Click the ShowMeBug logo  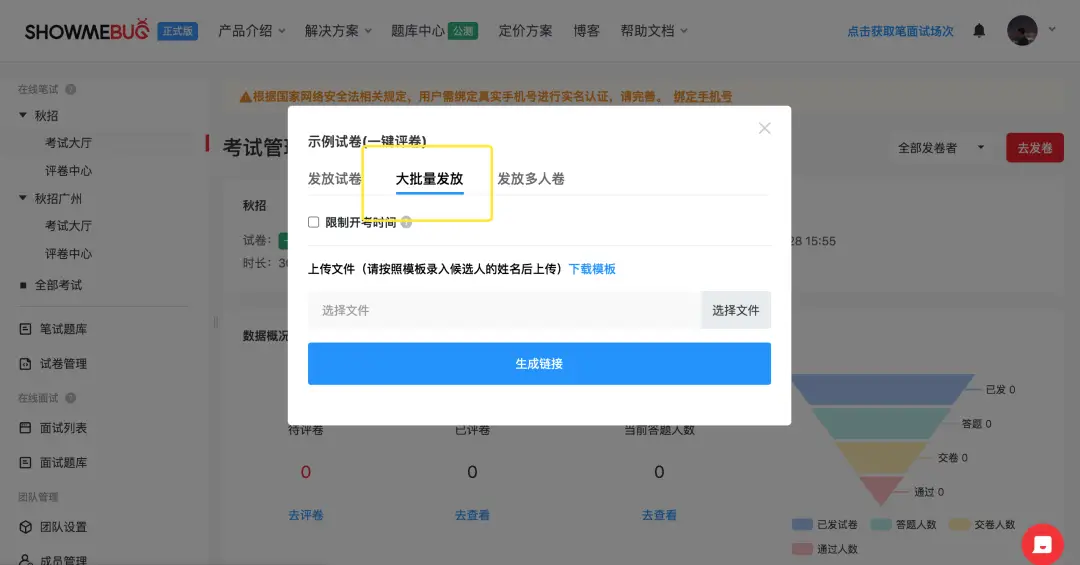(87, 30)
